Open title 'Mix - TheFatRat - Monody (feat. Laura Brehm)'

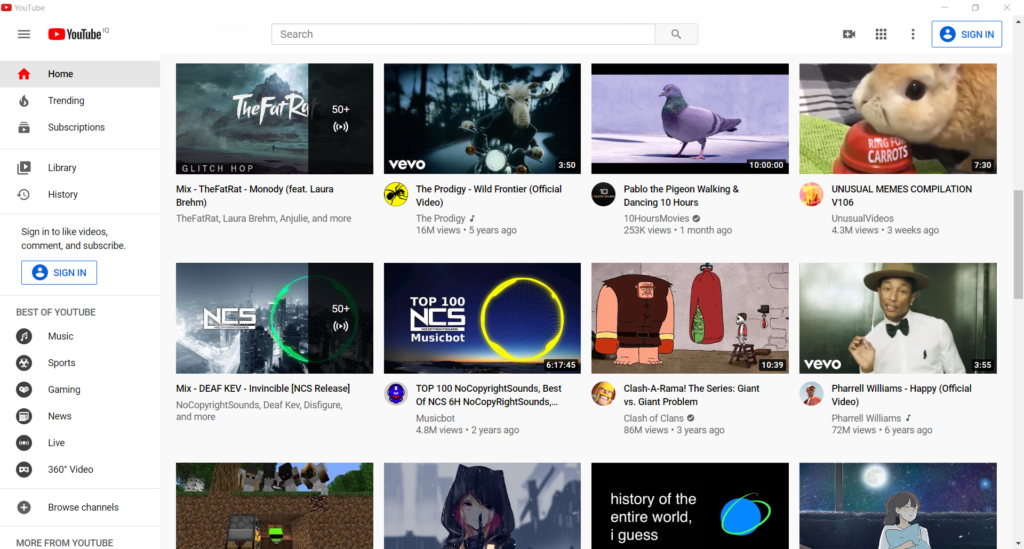[x=255, y=195]
